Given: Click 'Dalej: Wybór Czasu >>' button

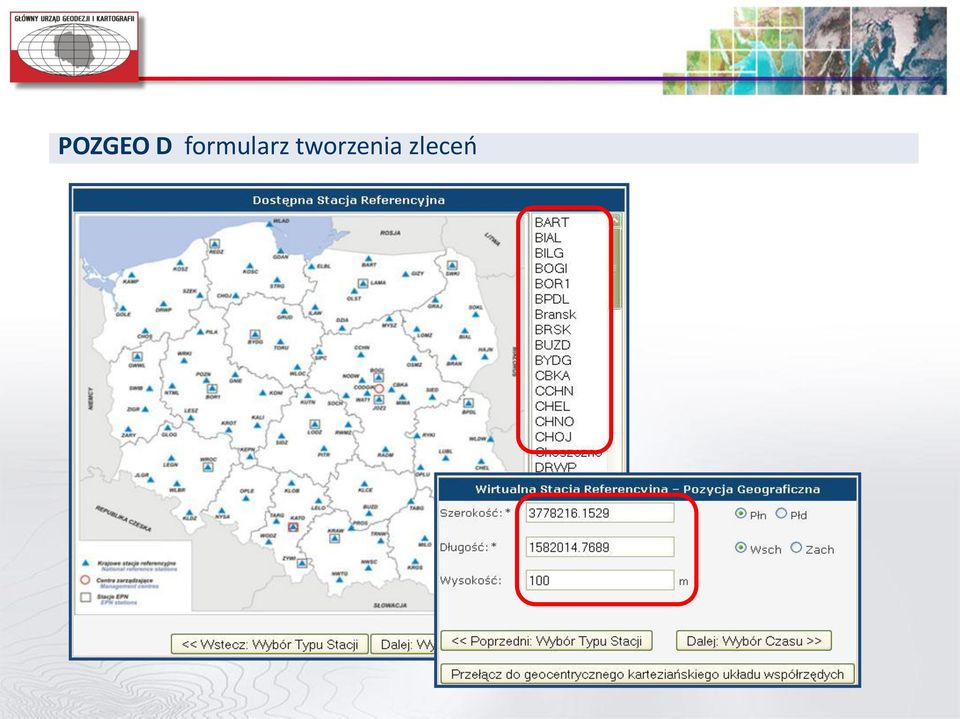Looking at the screenshot, I should pos(754,641).
